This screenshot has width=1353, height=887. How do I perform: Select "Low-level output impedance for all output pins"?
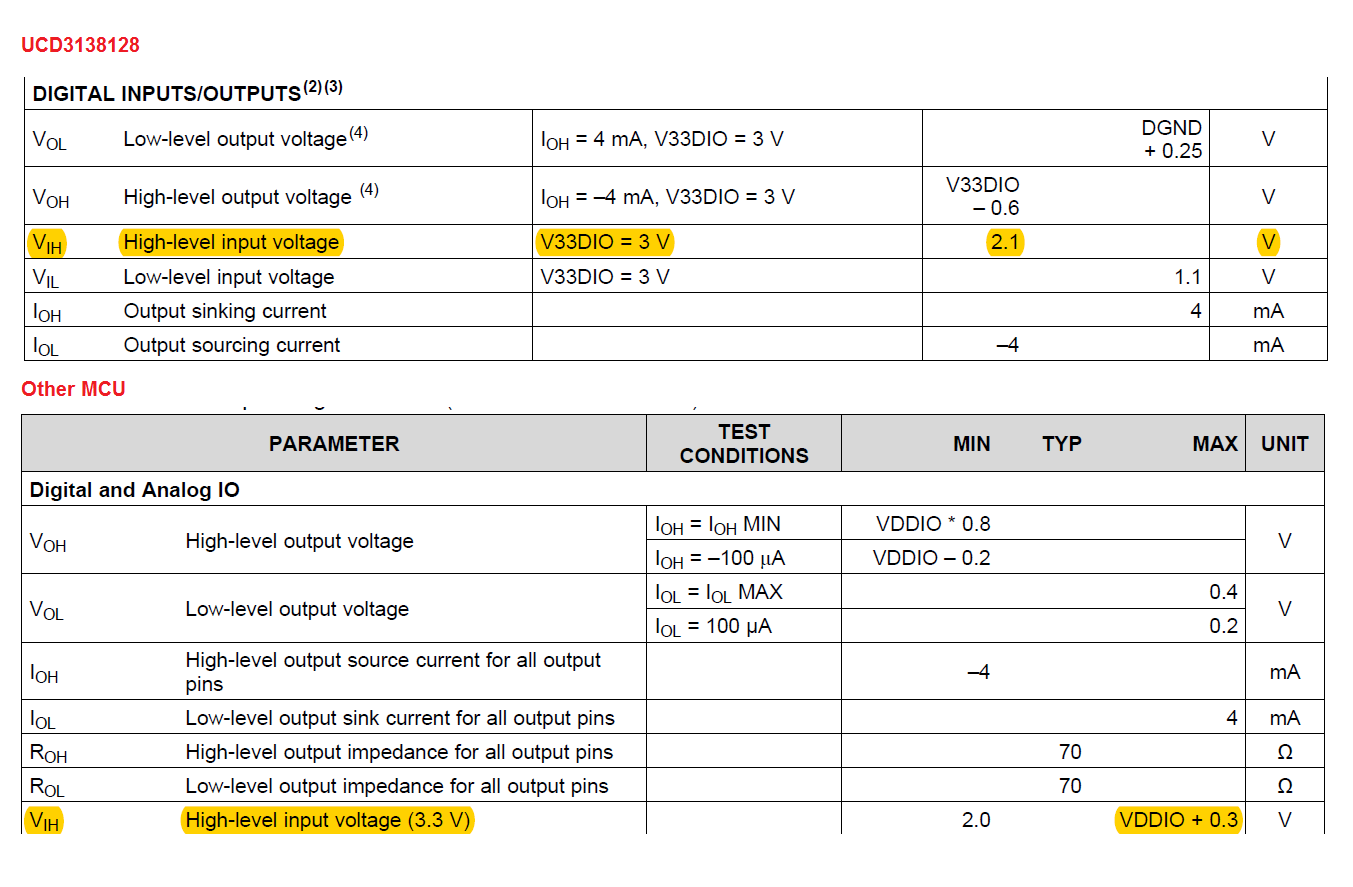[x=397, y=786]
